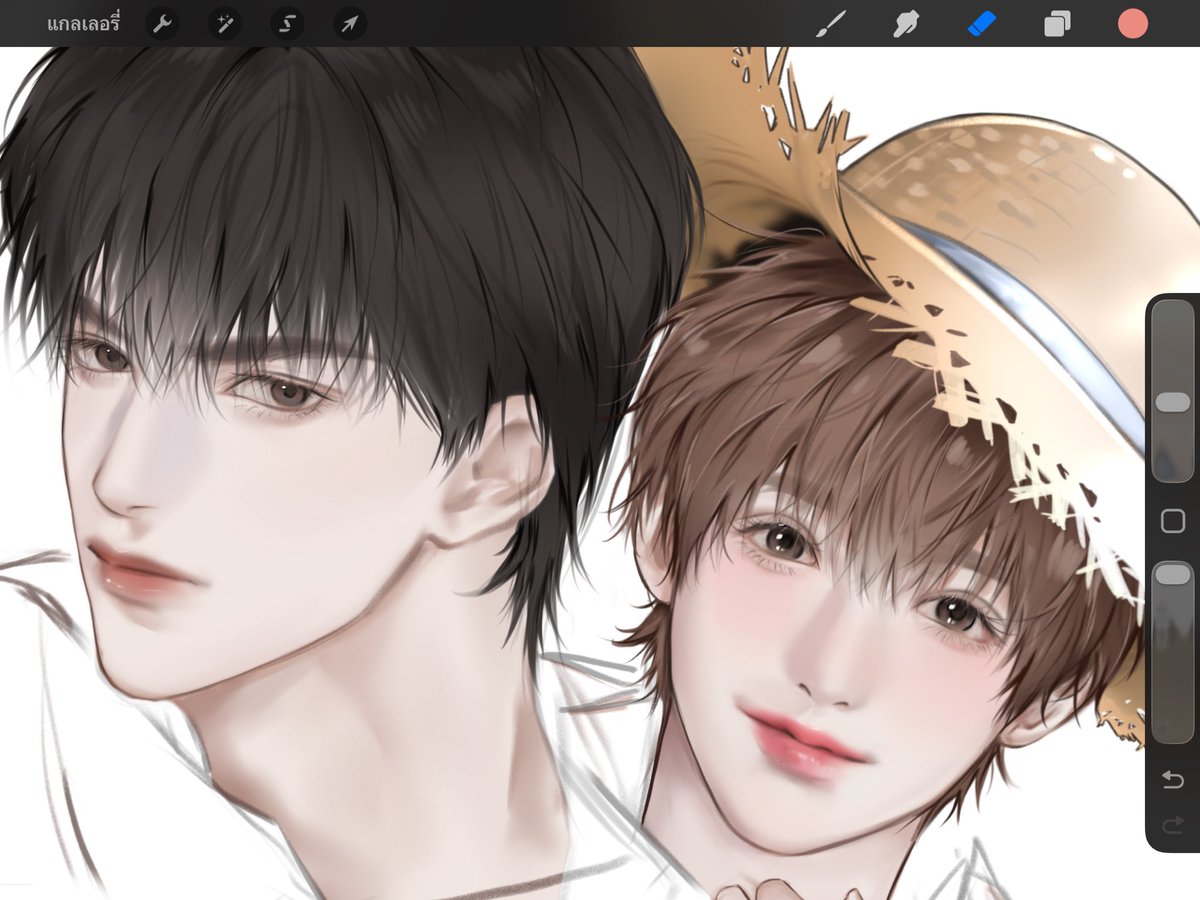Screen dimensions: 1200x900
Task: Open the pink active color picker
Action: point(1133,24)
